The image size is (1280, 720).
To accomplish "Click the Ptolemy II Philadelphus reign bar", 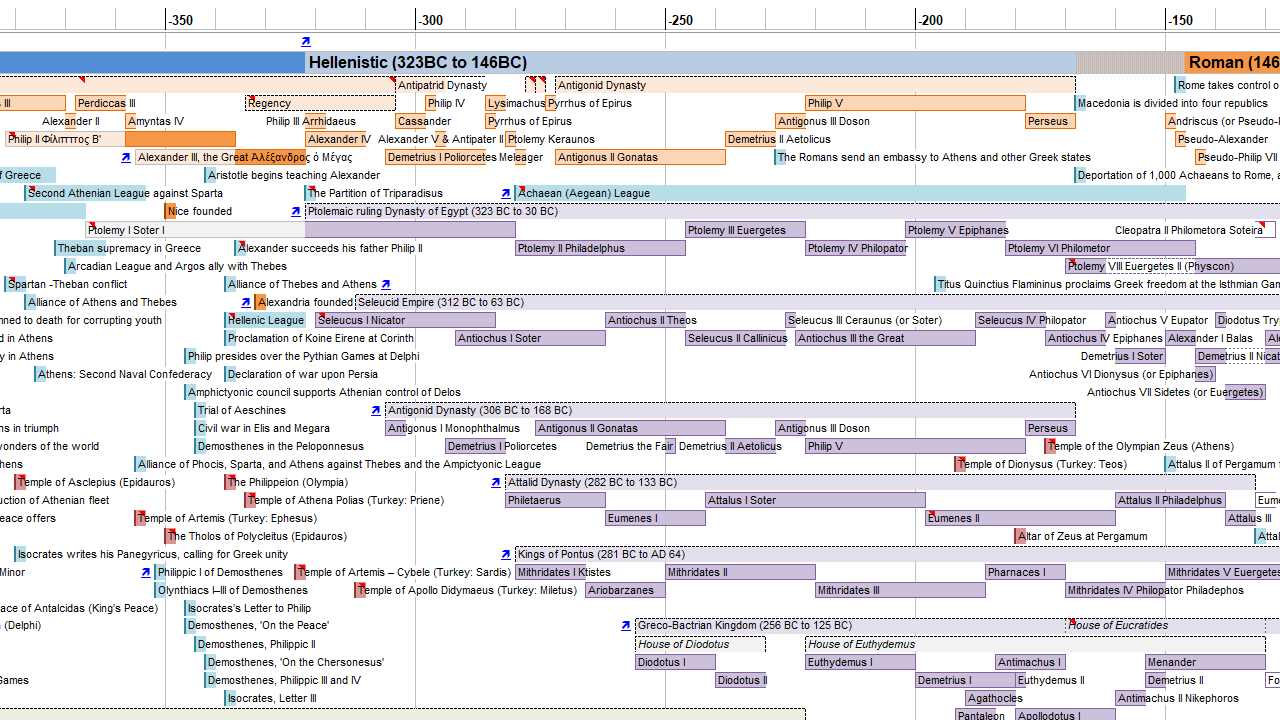I will tap(600, 249).
